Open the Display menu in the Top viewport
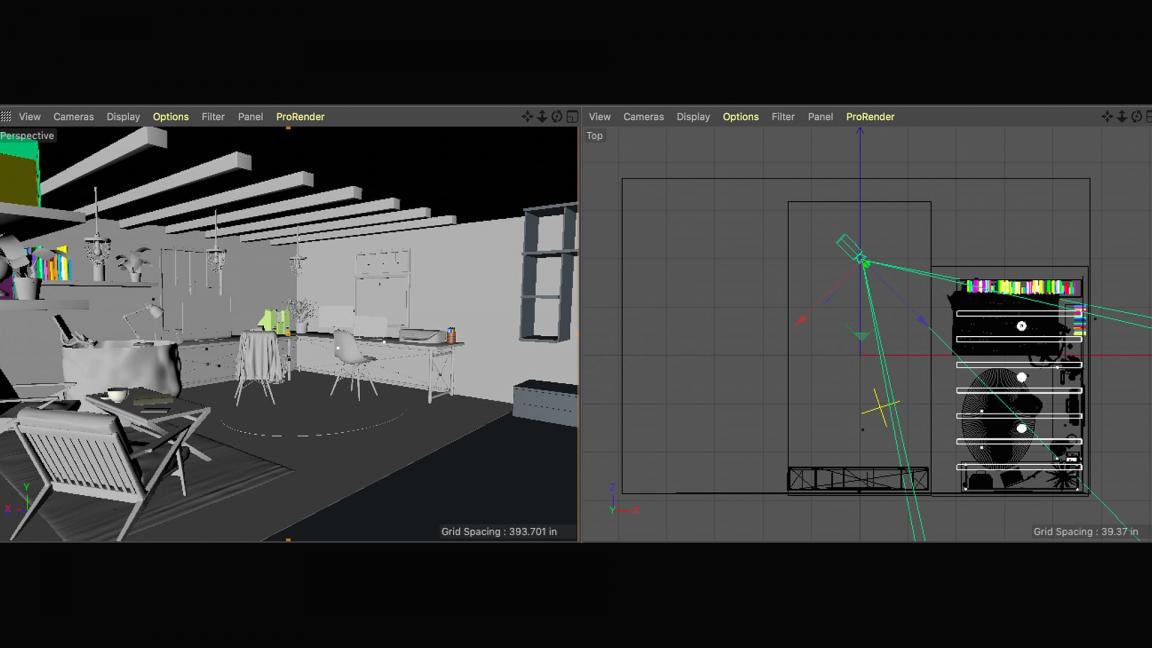This screenshot has width=1152, height=648. click(694, 117)
